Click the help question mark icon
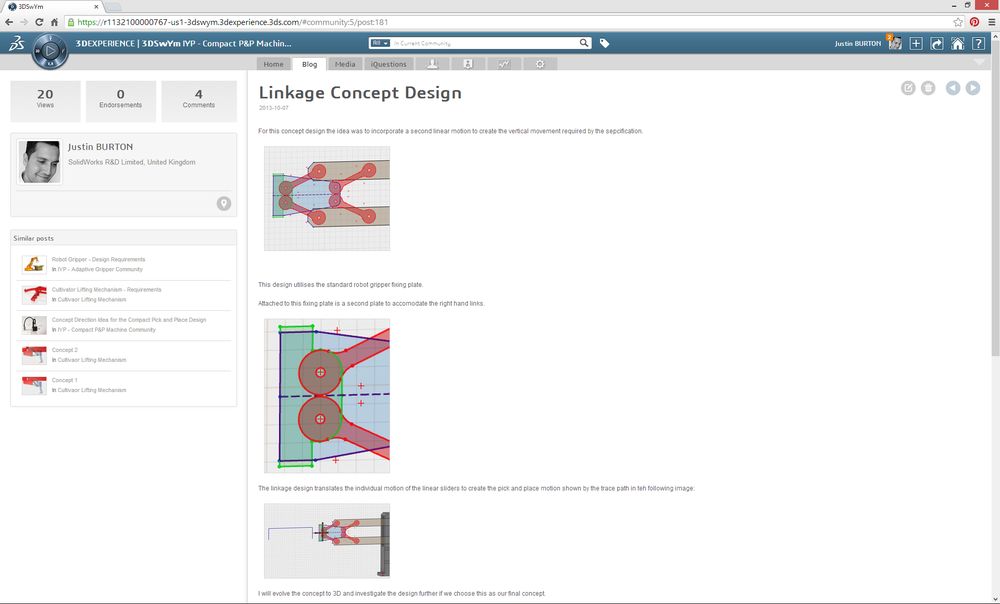 978,44
